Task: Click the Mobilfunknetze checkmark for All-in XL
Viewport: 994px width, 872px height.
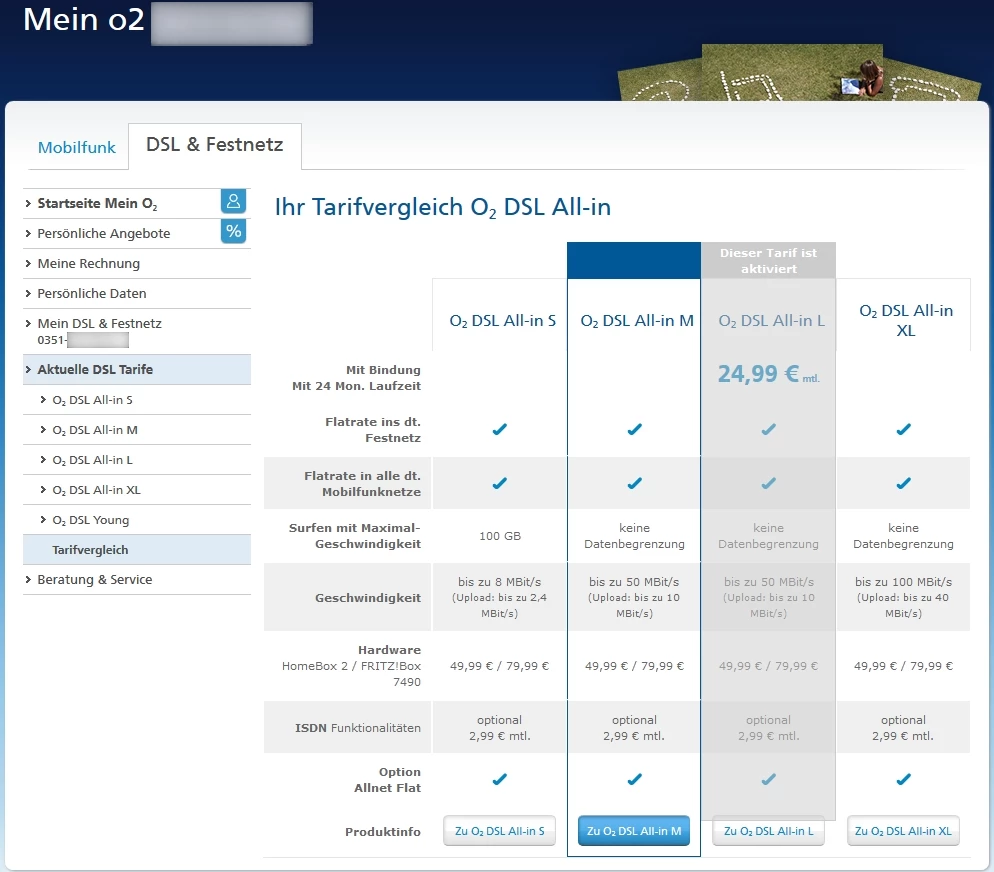Action: pos(903,484)
